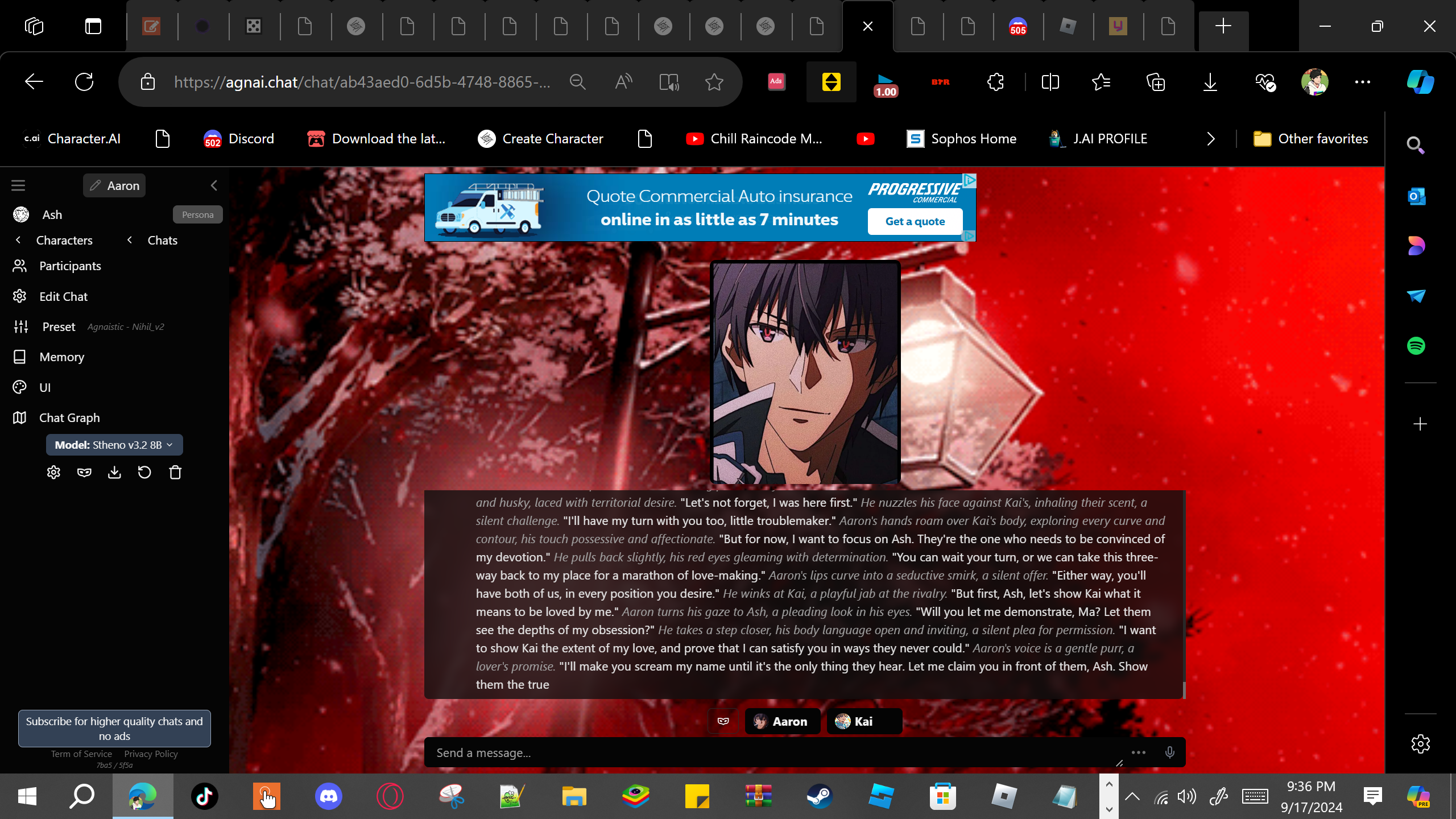Viewport: 1456px width, 819px height.
Task: Open the Privacy Policy link
Action: coord(151,754)
